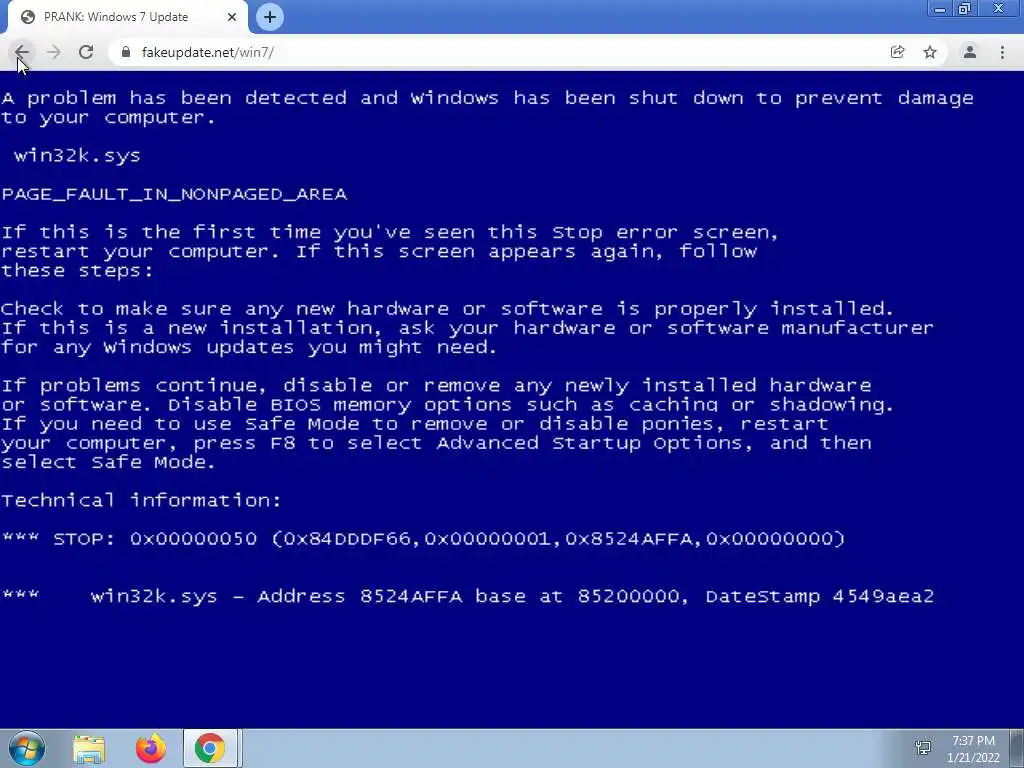Click the globe favicon on the tab
This screenshot has height=768, width=1024.
pyautogui.click(x=28, y=17)
